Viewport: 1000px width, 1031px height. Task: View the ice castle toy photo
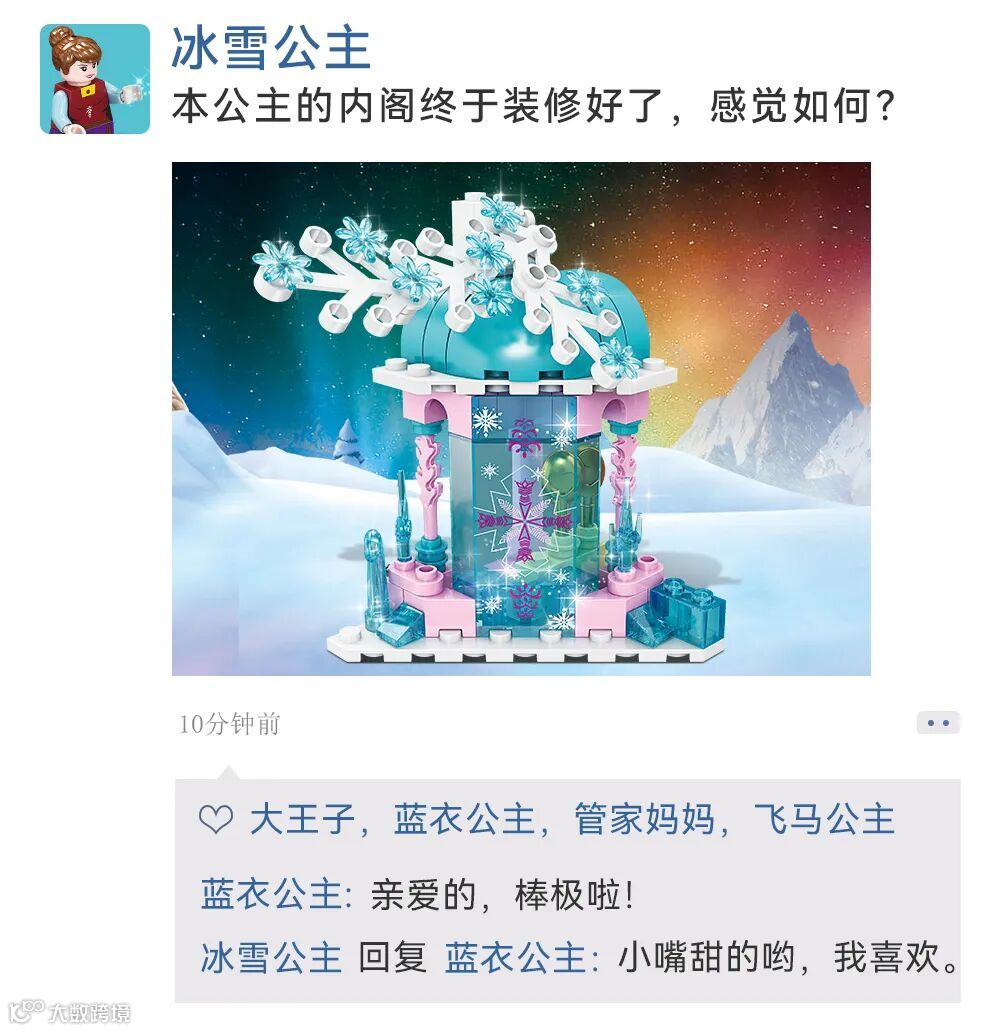pos(521,418)
